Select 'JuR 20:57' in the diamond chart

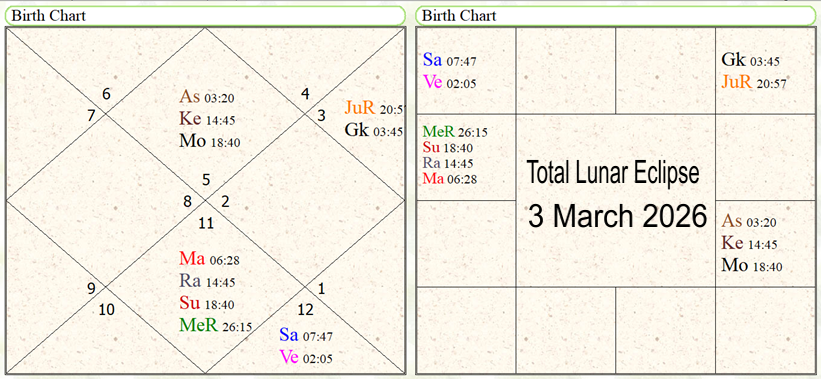tap(374, 108)
